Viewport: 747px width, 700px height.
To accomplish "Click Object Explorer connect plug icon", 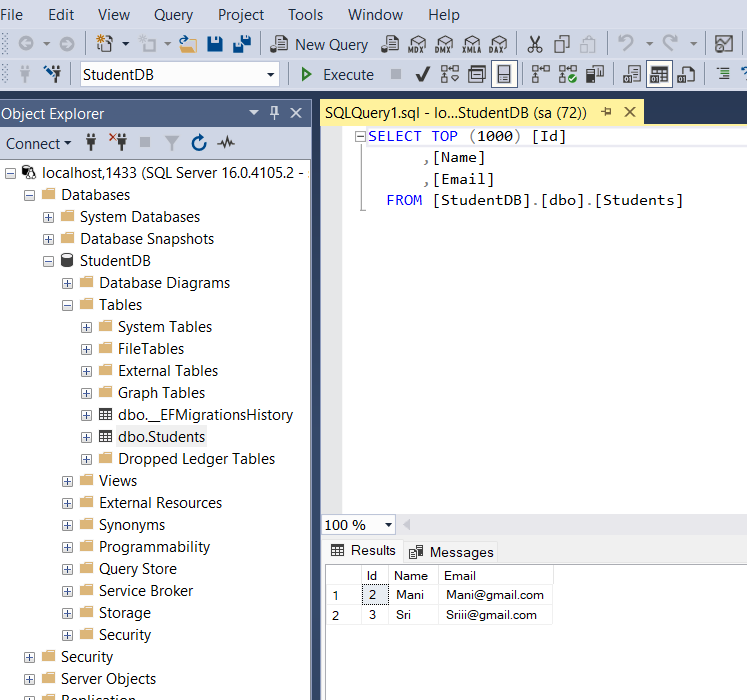I will click(x=91, y=142).
